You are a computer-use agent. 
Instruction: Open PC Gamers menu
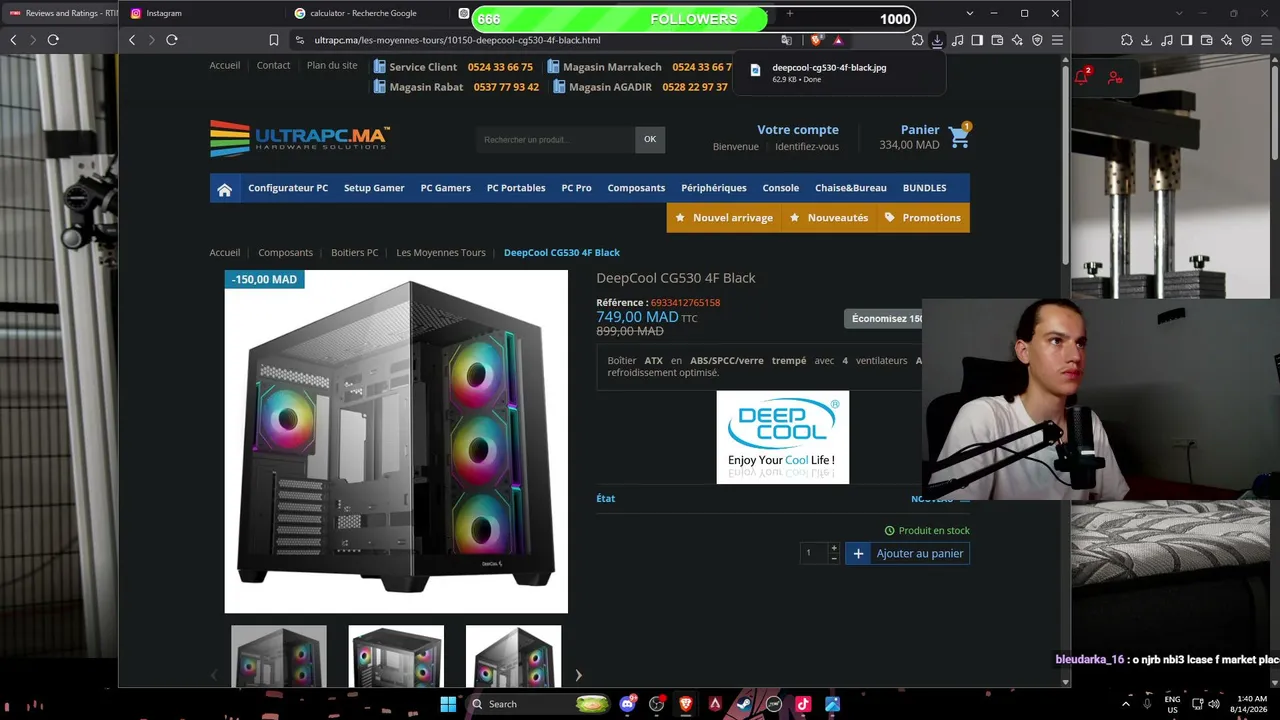coord(445,188)
